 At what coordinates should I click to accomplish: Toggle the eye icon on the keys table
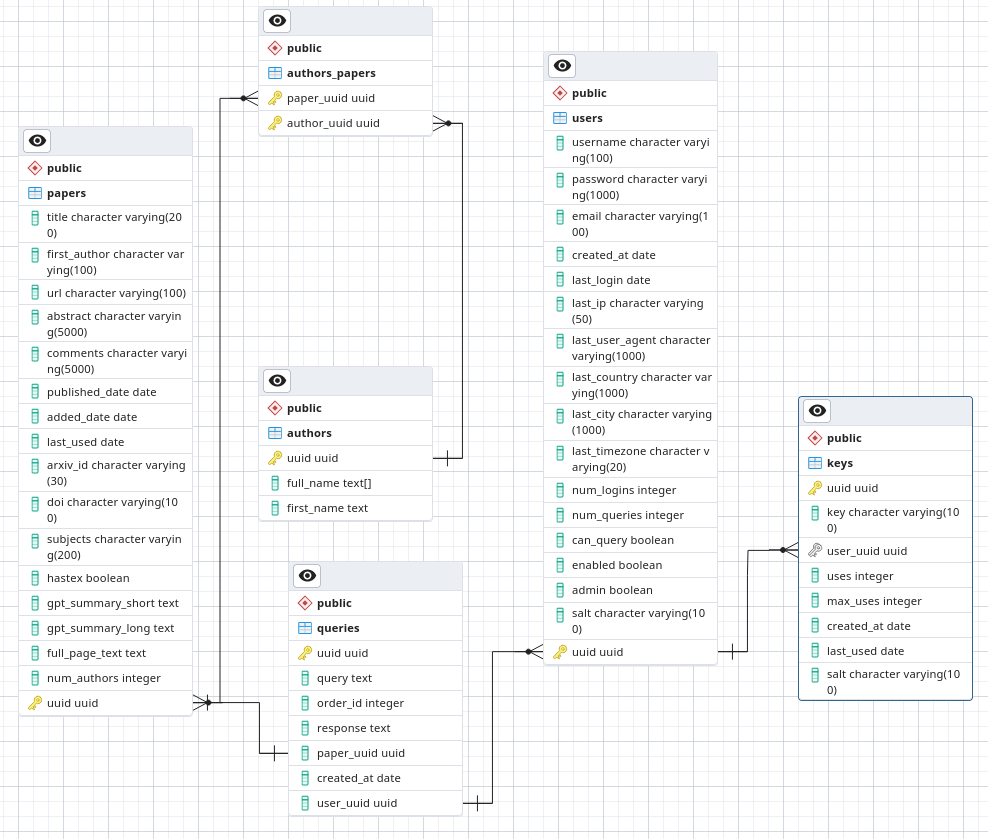click(816, 410)
